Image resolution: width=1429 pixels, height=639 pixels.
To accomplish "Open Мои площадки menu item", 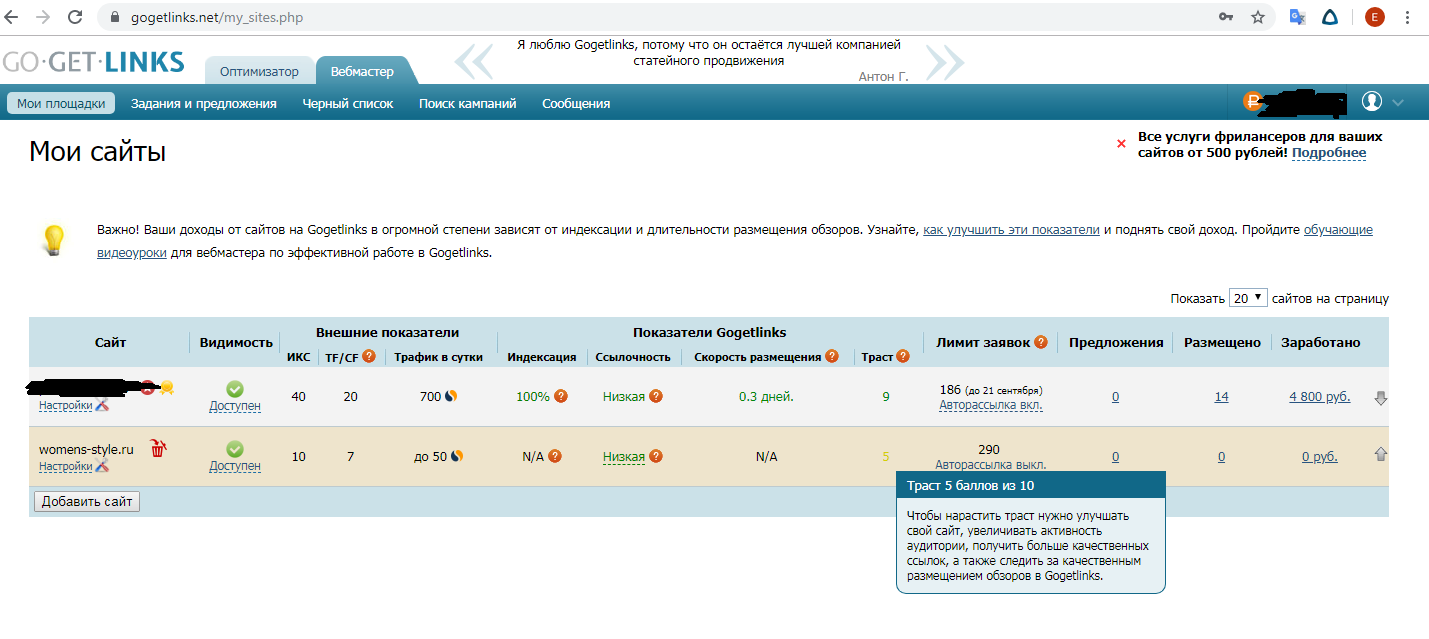I will [61, 103].
